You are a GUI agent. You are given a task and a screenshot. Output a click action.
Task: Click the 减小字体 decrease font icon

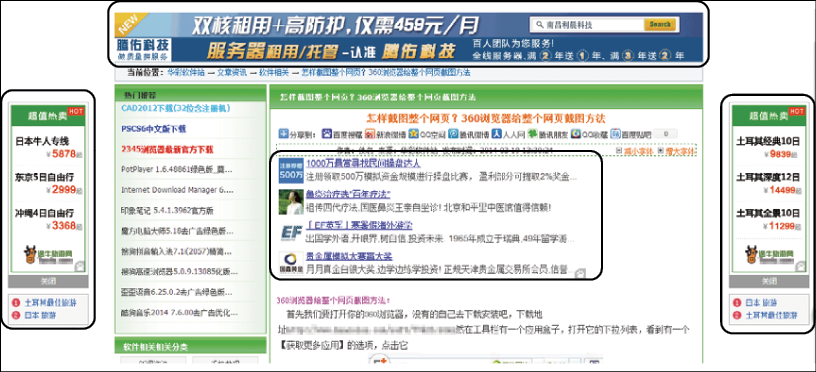(x=619, y=151)
